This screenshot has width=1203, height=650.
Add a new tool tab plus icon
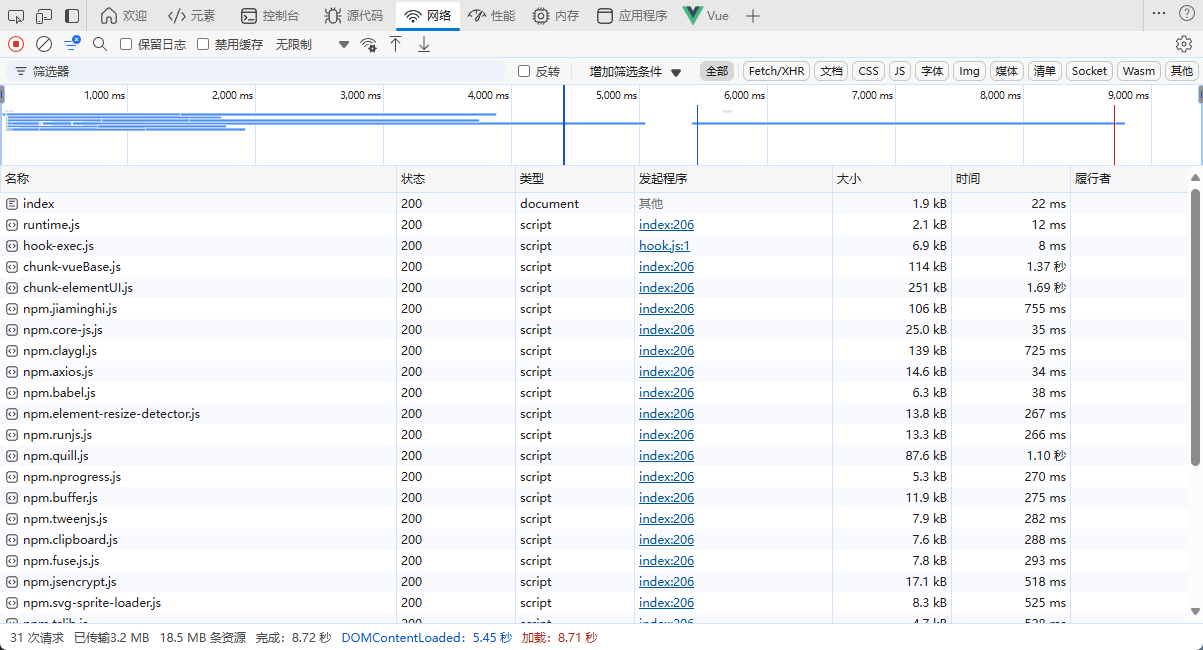click(x=753, y=16)
